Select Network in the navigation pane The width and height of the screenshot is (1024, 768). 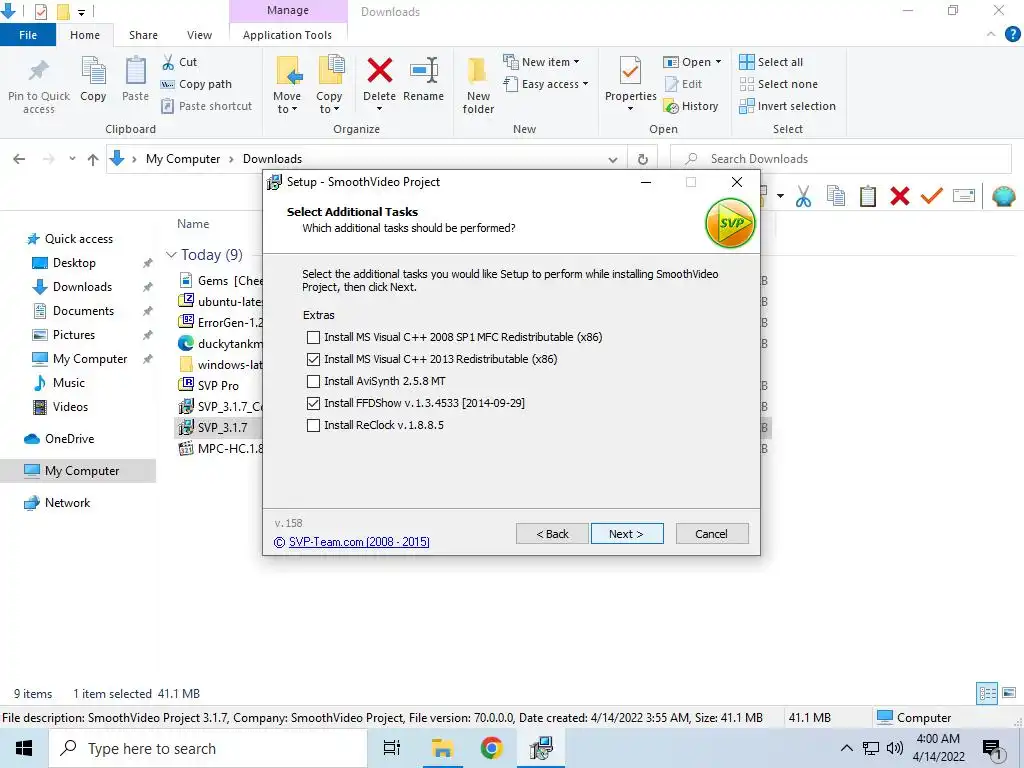click(67, 503)
